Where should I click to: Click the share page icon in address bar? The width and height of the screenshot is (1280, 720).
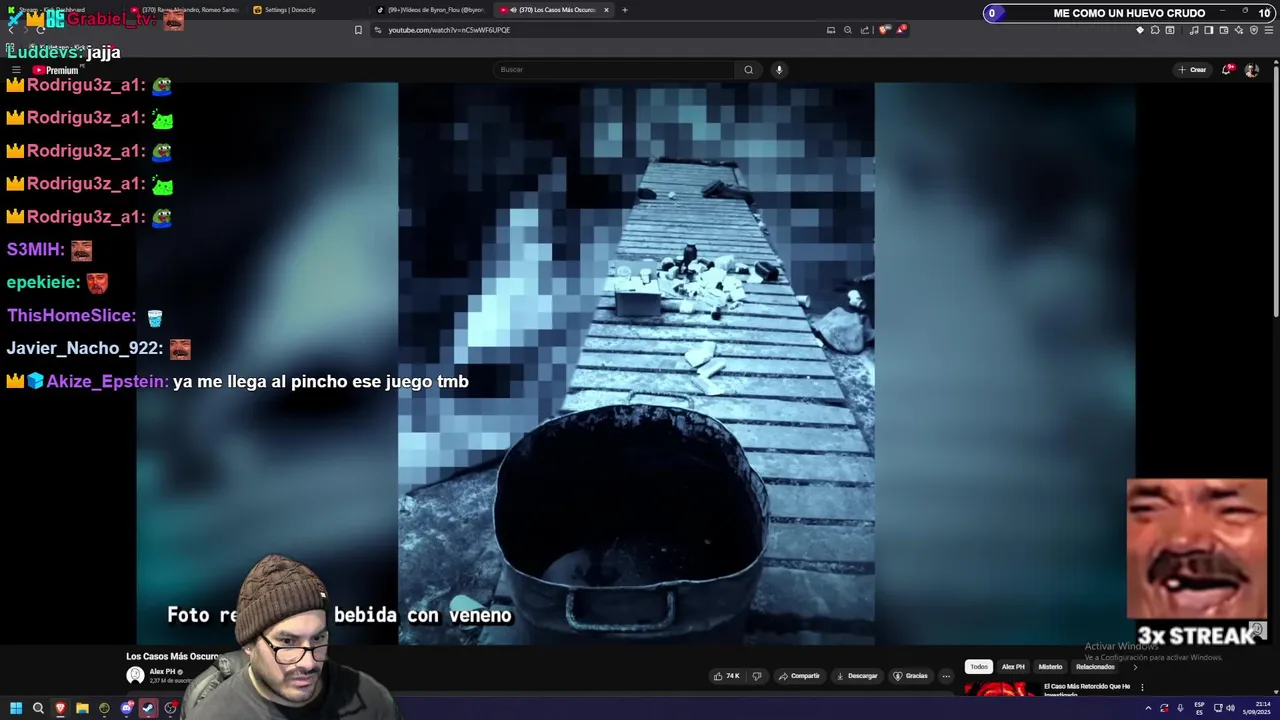(865, 30)
